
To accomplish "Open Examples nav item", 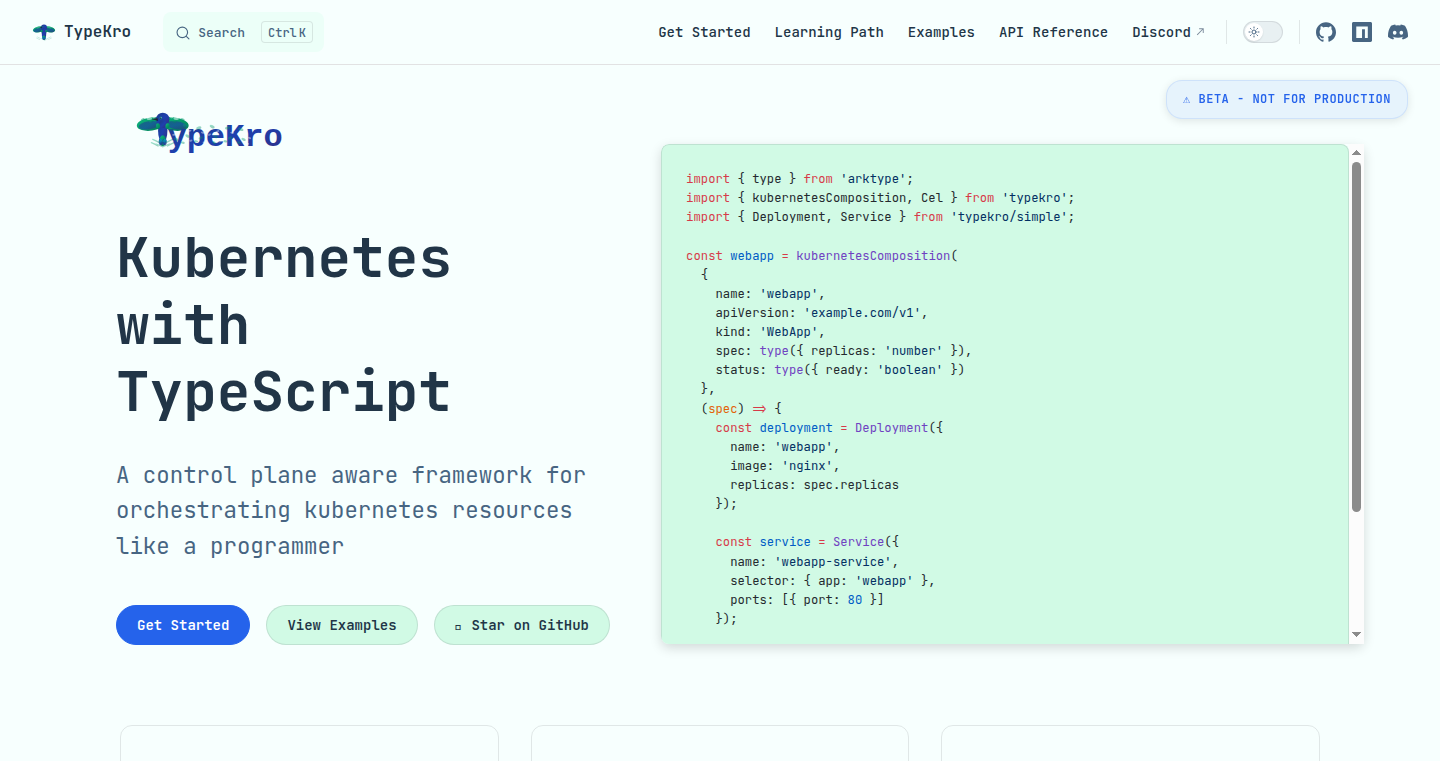I will 941,32.
